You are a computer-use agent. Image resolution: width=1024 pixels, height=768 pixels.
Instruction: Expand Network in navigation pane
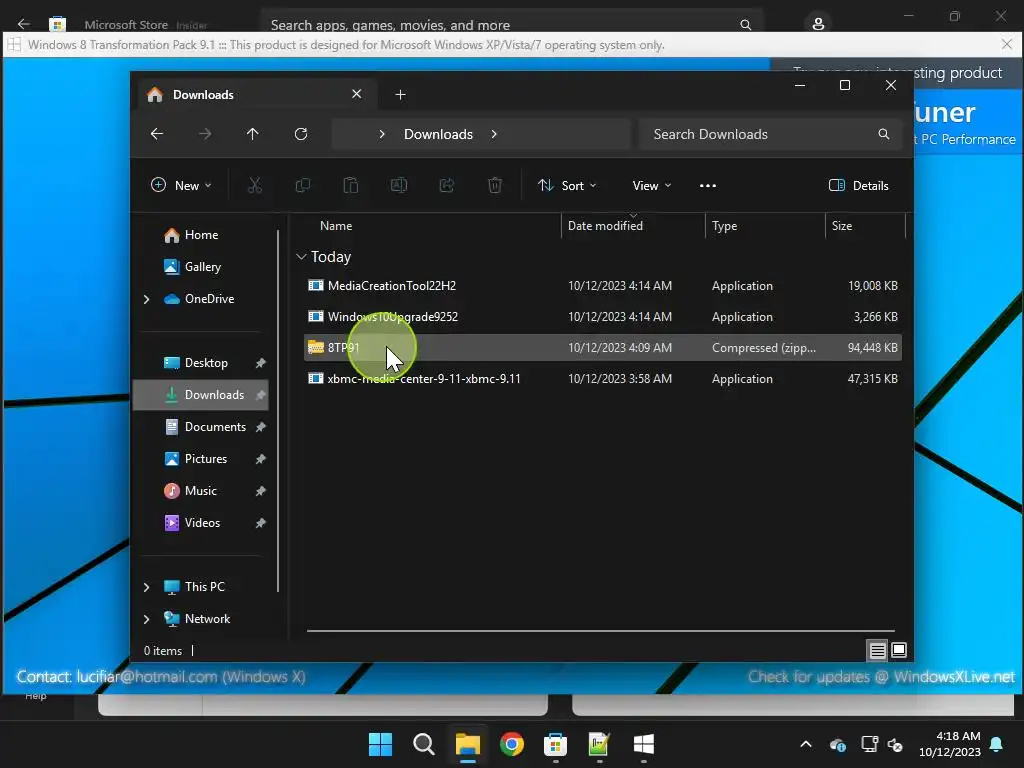point(146,619)
